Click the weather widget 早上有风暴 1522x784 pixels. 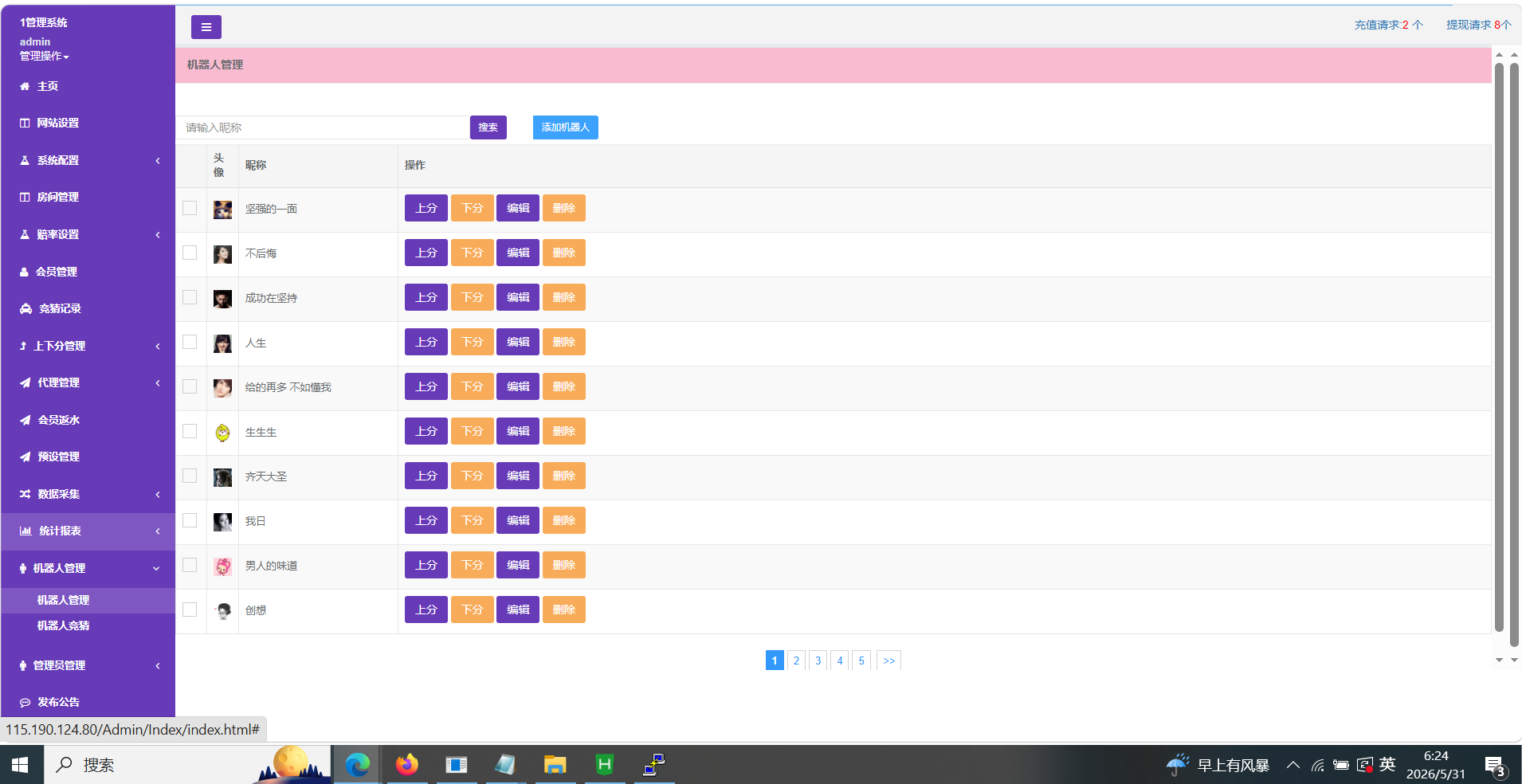1218,765
